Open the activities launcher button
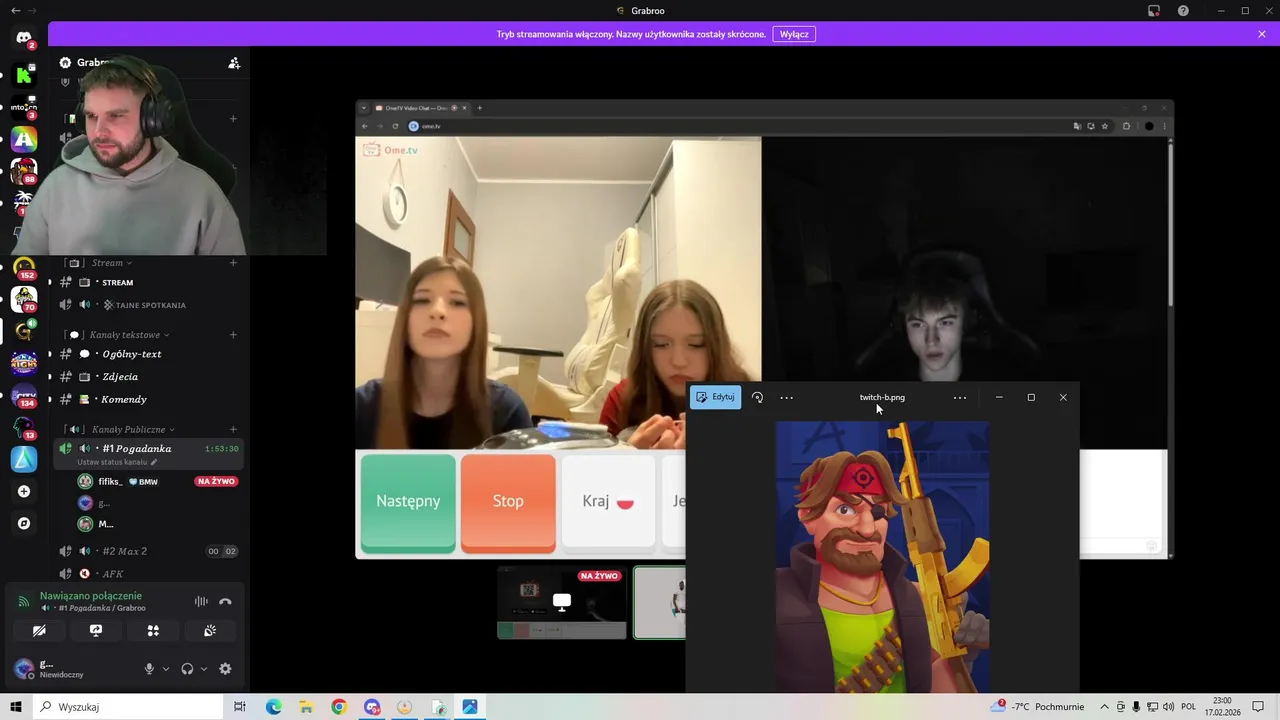This screenshot has width=1280, height=720. click(153, 631)
